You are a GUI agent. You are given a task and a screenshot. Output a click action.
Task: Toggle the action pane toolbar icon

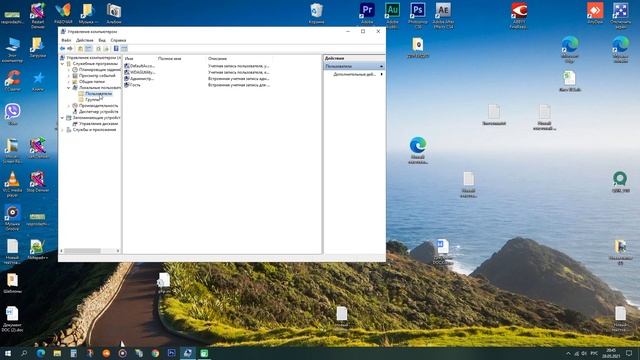pyautogui.click(x=124, y=49)
